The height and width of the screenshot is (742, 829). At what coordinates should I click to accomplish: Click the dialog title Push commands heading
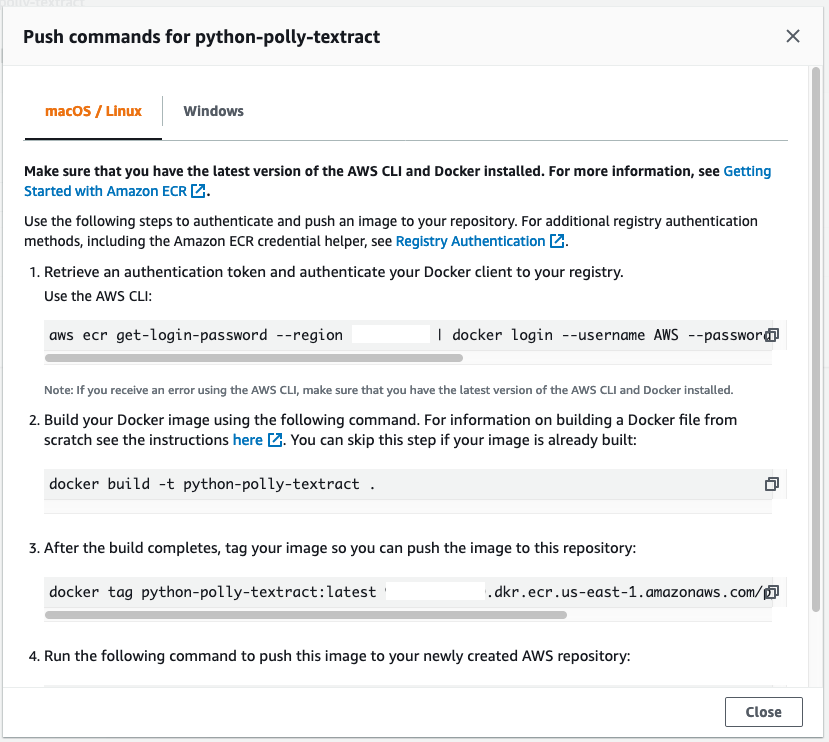coord(201,37)
